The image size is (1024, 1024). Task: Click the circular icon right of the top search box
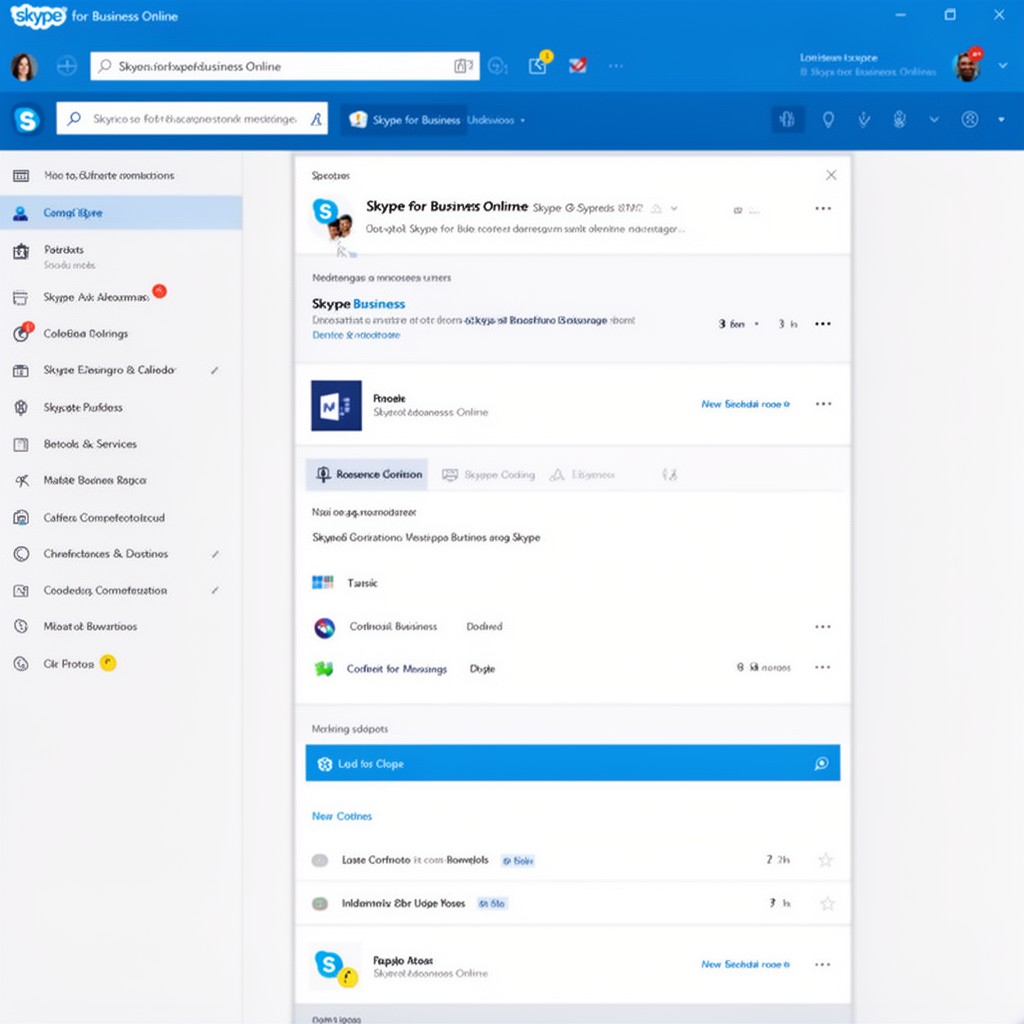click(498, 66)
